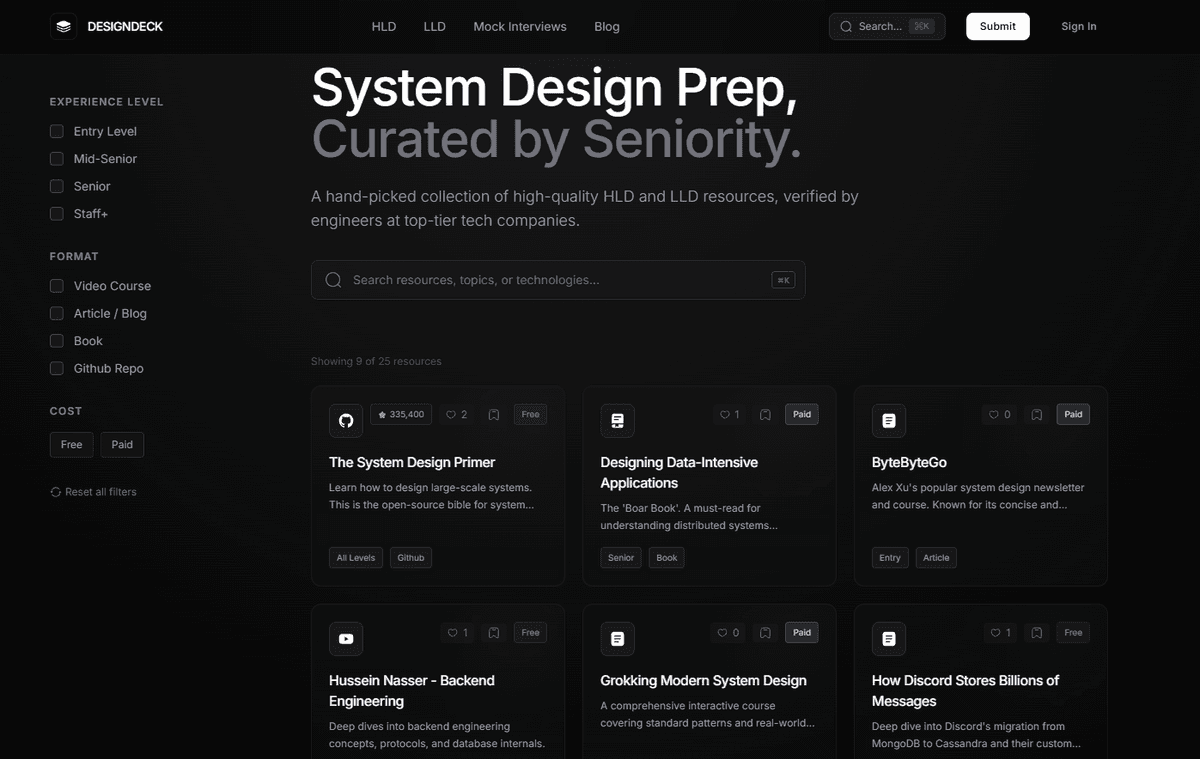Viewport: 1200px width, 759px height.
Task: Click magnifier icon in header search box
Action: pos(846,27)
